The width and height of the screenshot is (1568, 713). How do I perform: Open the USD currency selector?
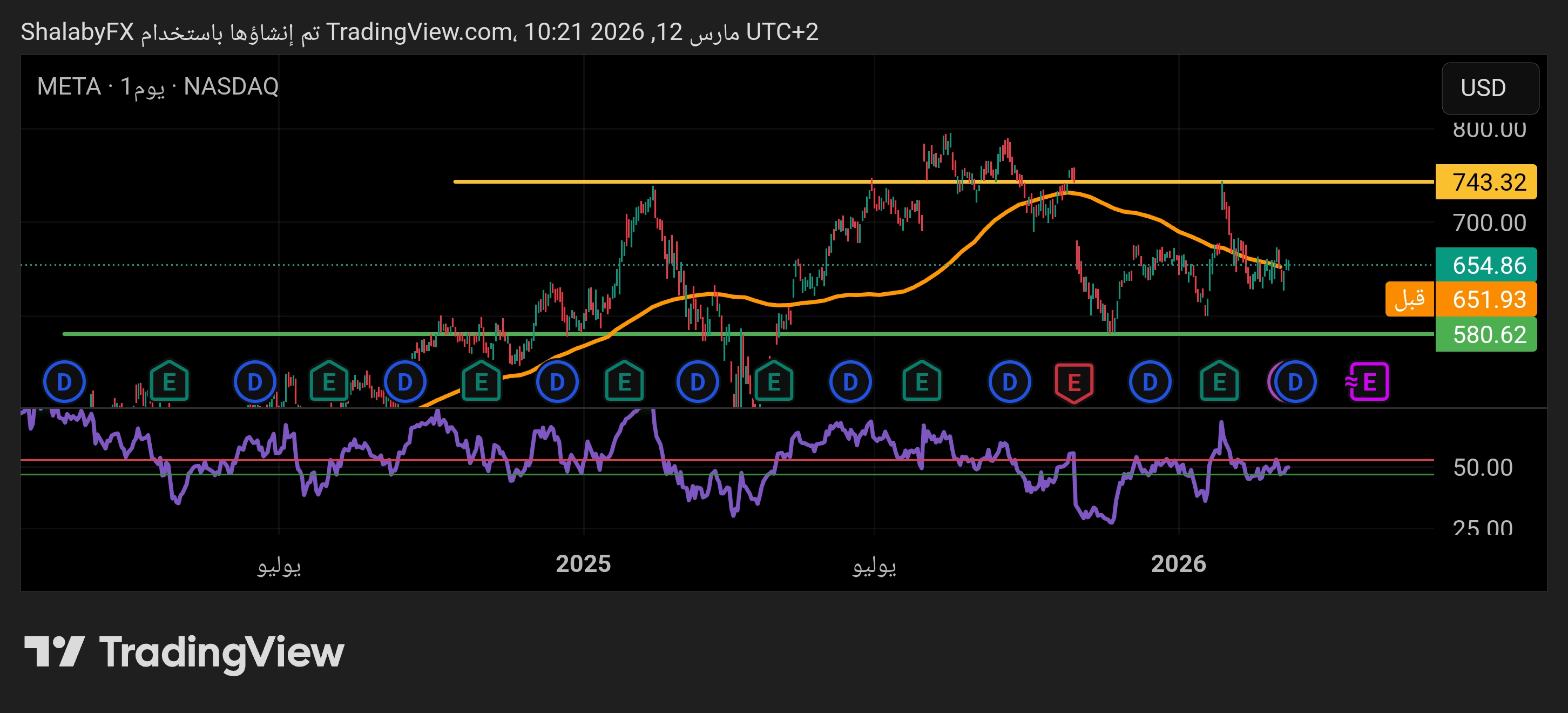click(x=1490, y=88)
